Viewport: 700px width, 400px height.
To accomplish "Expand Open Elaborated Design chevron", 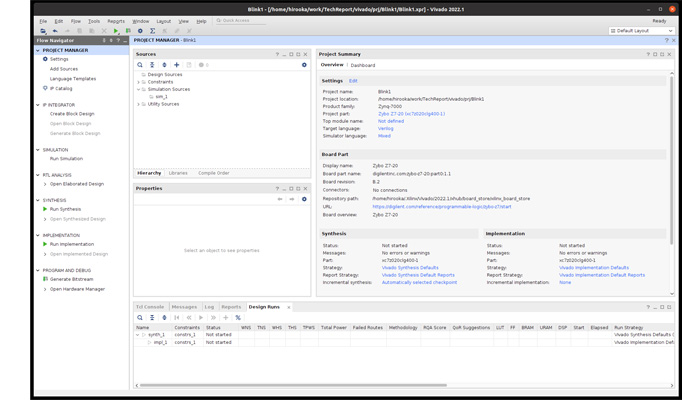I will tap(45, 184).
